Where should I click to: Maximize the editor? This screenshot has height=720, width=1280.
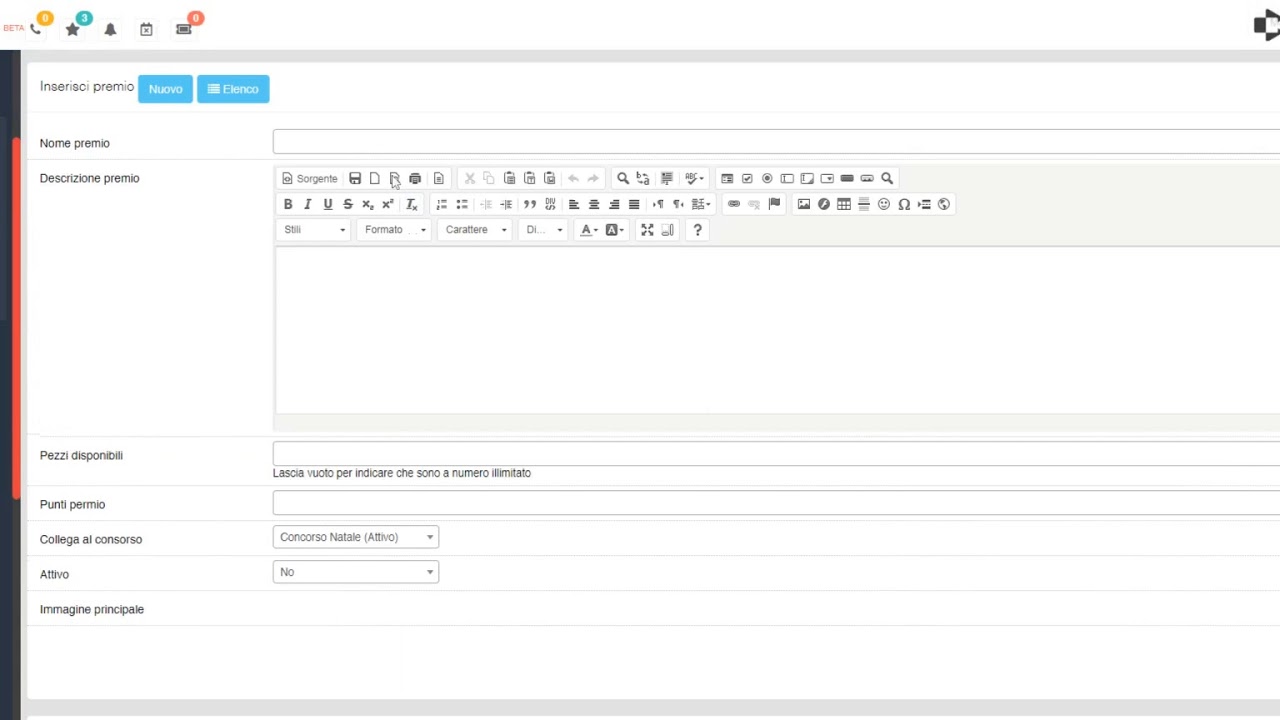click(648, 230)
